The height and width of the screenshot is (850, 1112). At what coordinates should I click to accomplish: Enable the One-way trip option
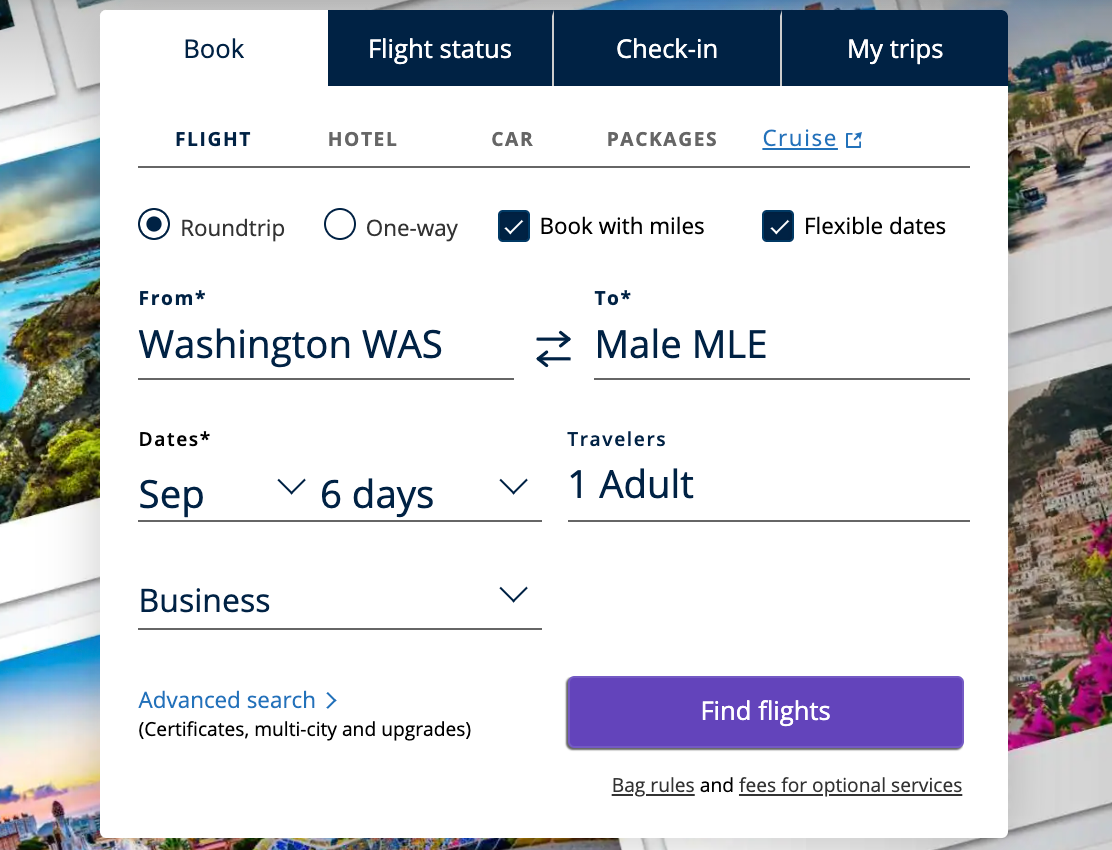340,226
